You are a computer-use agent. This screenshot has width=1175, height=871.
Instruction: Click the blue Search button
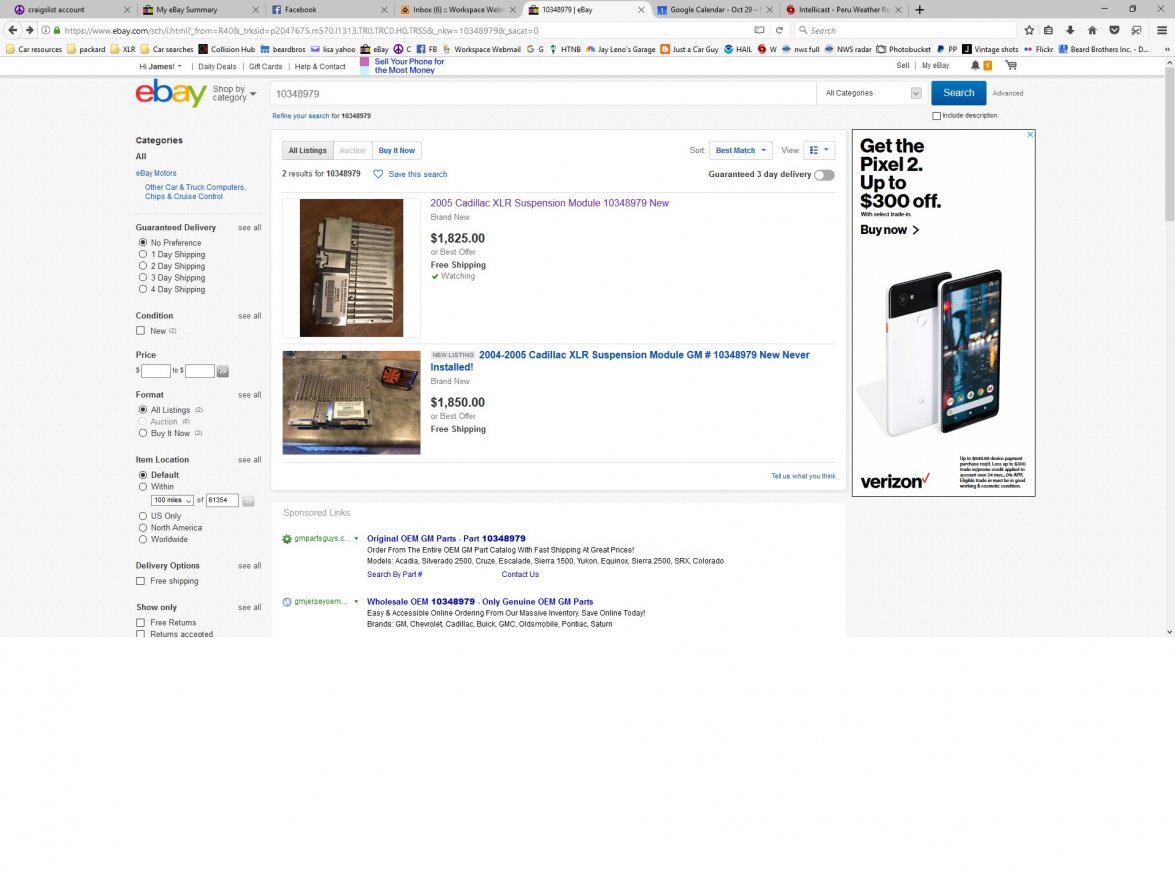958,93
